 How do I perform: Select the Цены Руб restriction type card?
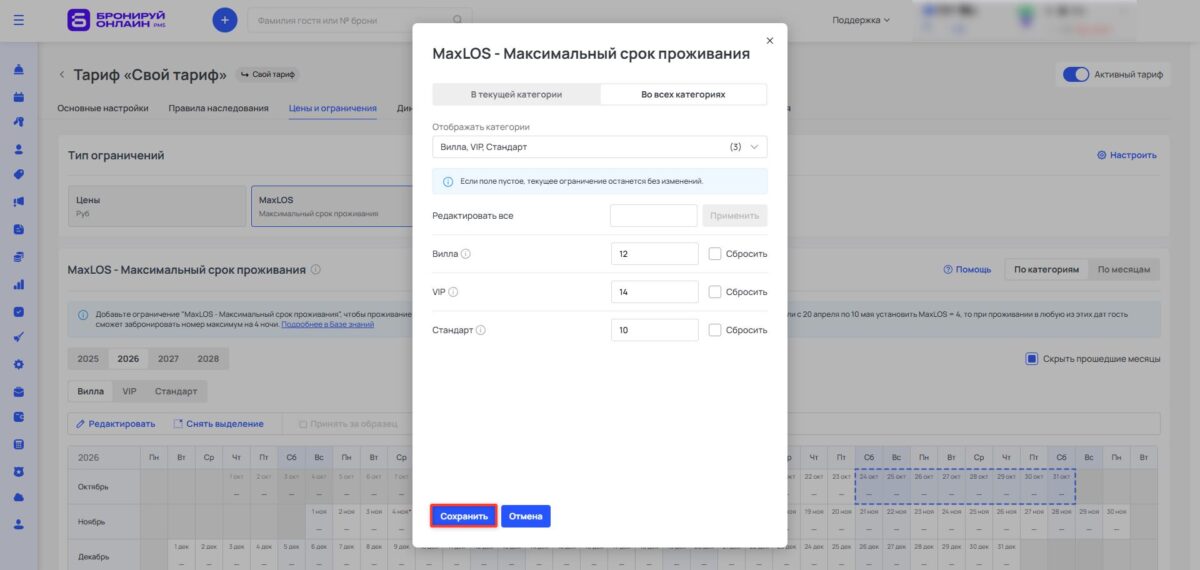156,206
